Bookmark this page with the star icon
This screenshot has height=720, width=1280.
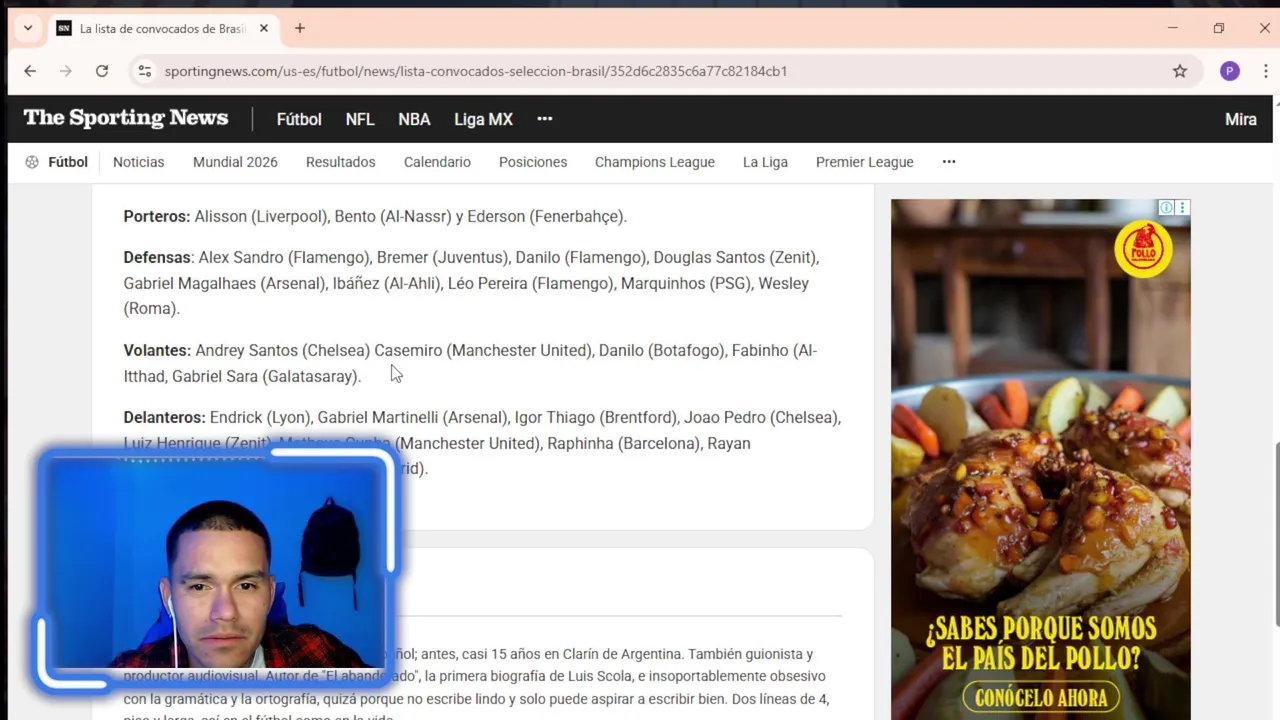click(1180, 71)
